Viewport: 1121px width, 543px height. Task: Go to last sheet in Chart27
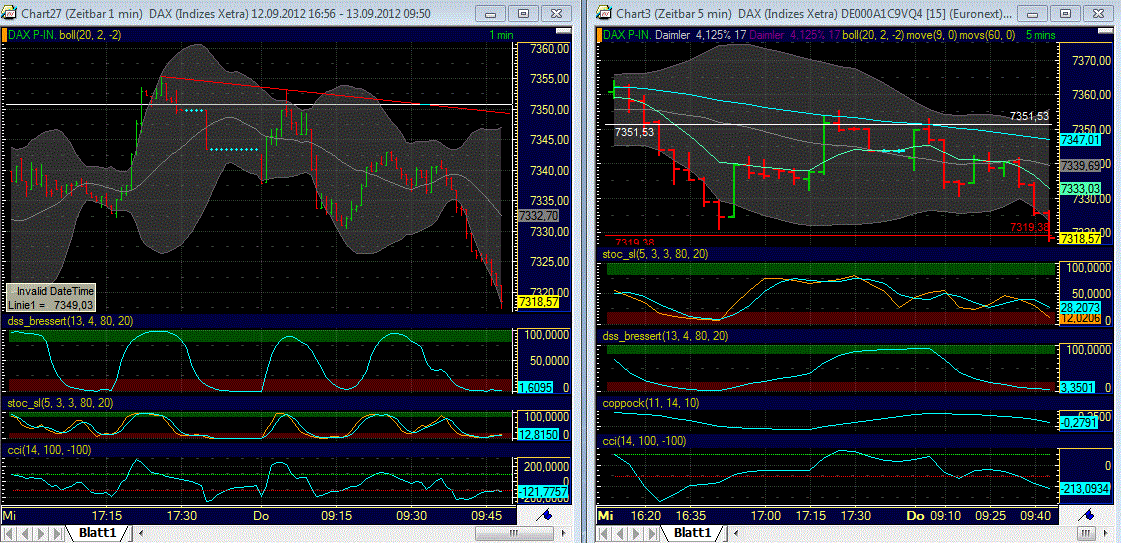(x=56, y=533)
